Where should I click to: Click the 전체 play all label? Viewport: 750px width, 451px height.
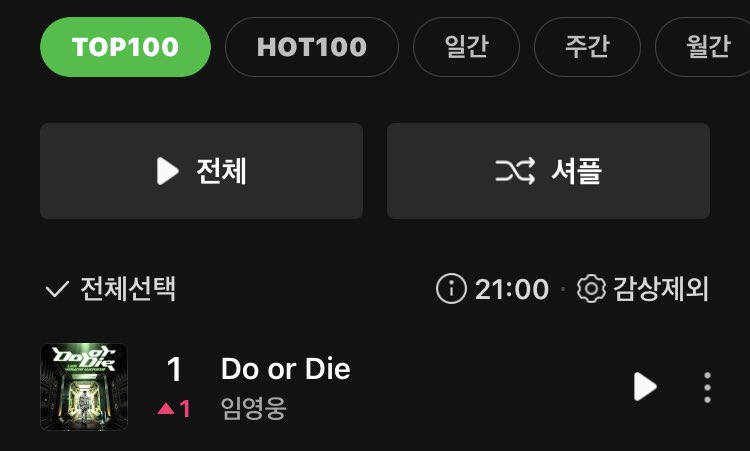pyautogui.click(x=221, y=171)
